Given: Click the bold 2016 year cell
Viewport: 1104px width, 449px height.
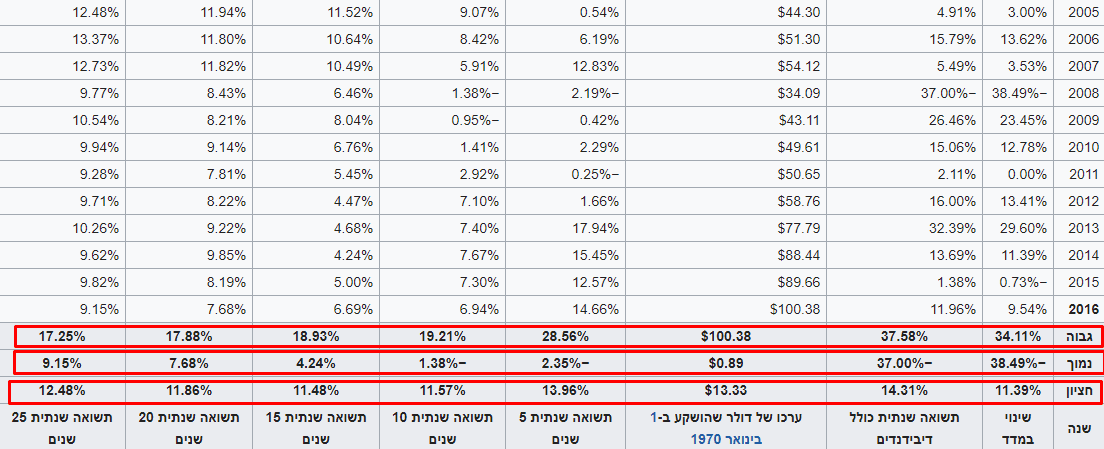Looking at the screenshot, I should click(1078, 309).
